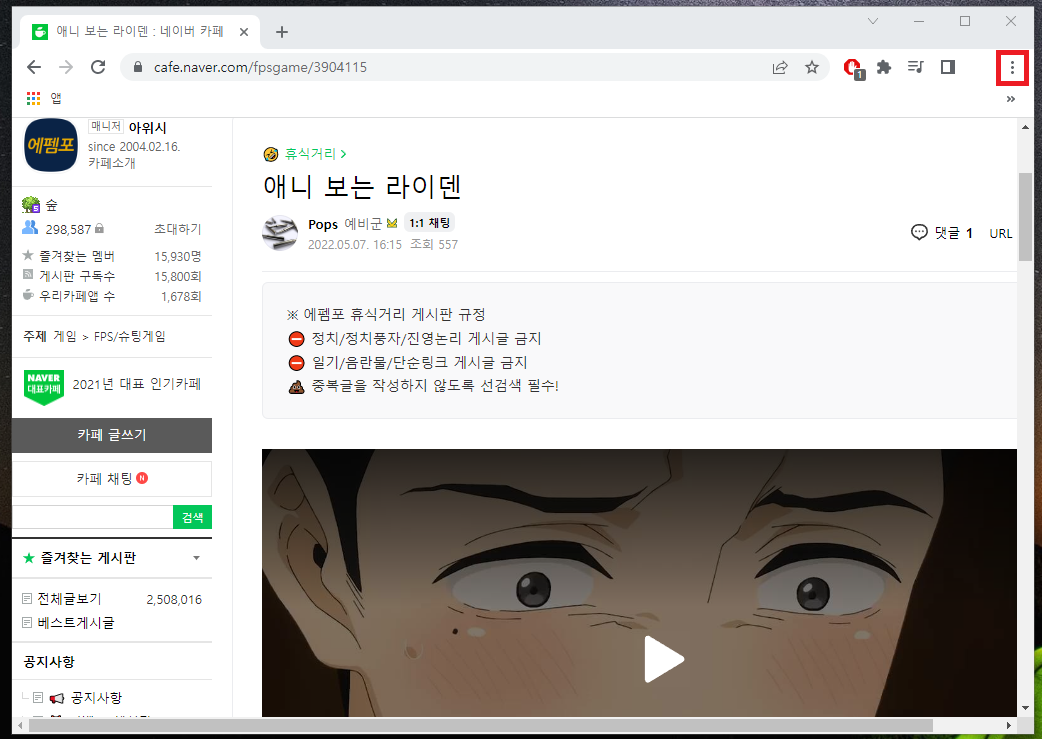Viewport: 1042px width, 739px height.
Task: Close the 애니 보는 라이덴 tab
Action: pos(244,32)
